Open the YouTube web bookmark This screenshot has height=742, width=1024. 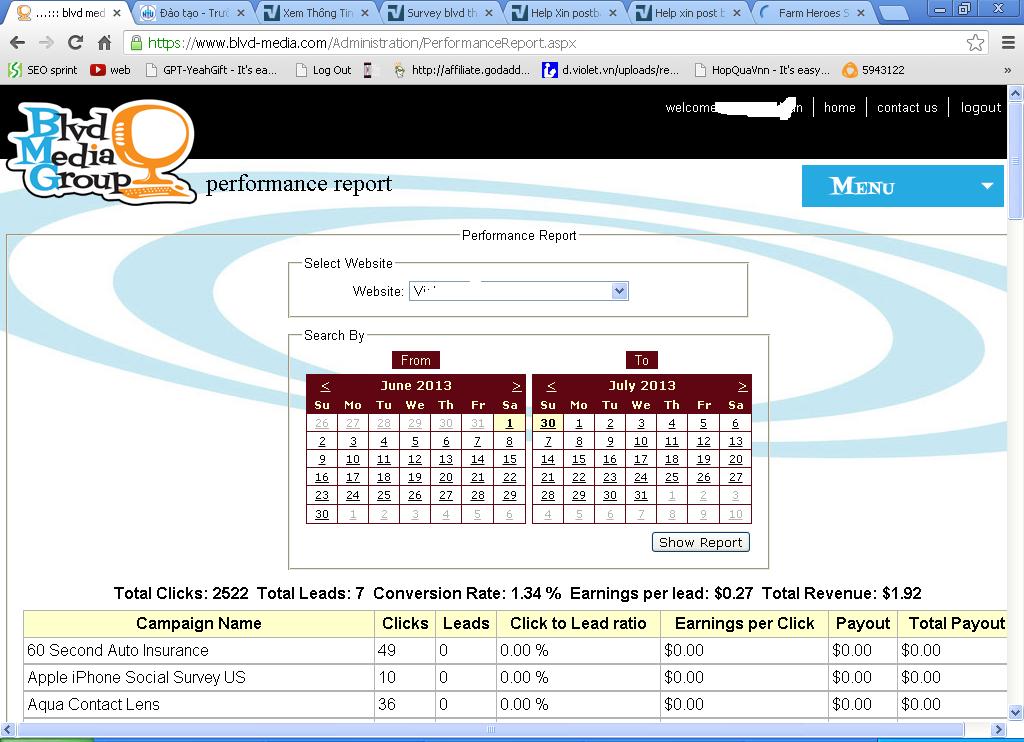[110, 70]
